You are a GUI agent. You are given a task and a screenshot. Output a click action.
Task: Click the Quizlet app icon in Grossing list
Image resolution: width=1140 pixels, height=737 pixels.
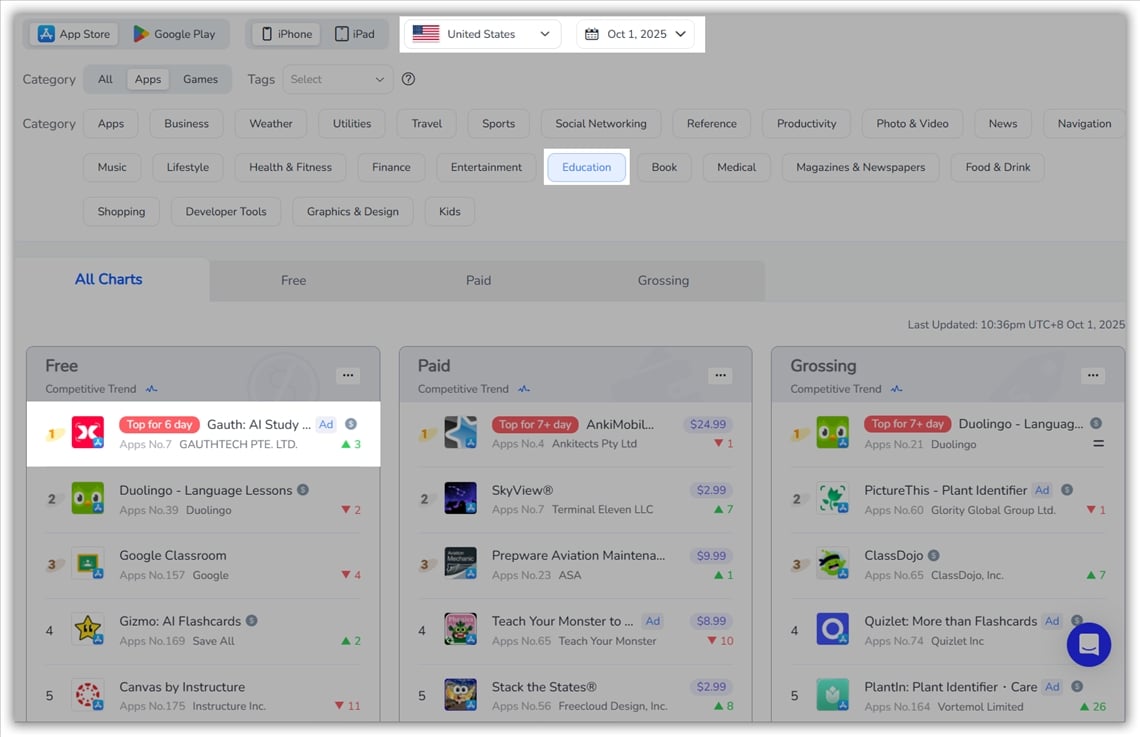click(832, 630)
